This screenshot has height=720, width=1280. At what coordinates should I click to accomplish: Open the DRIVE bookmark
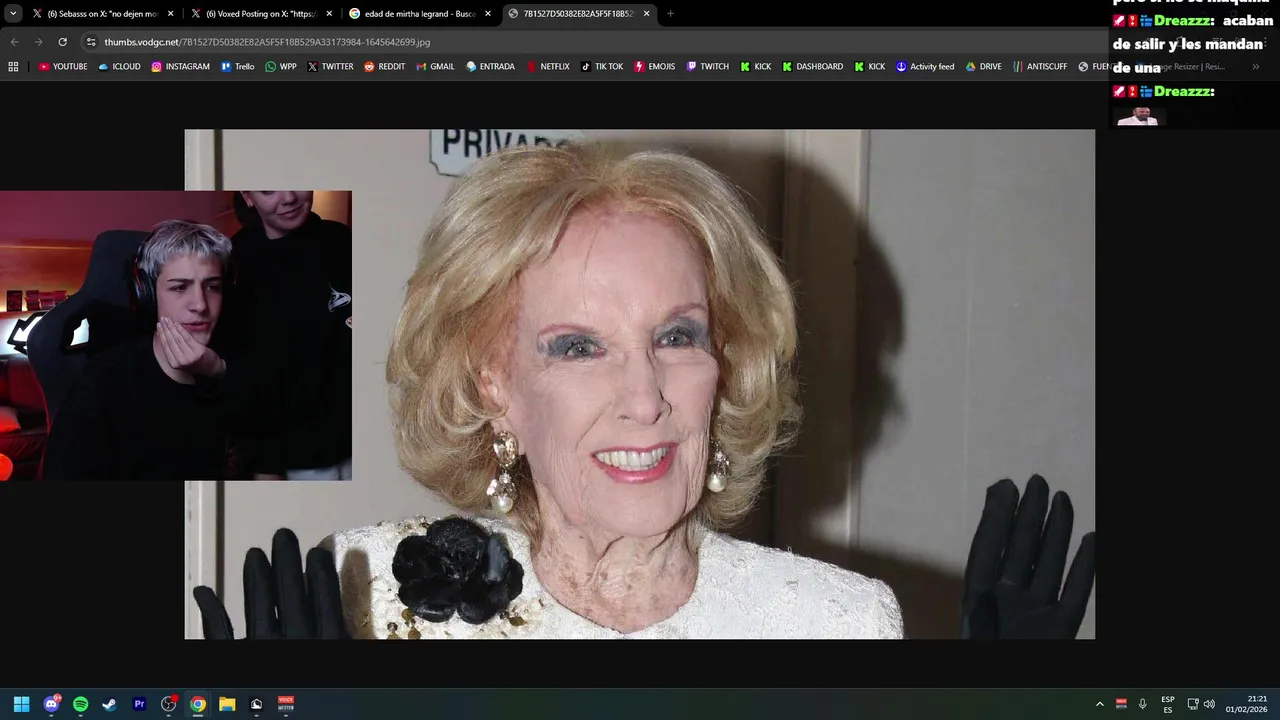[983, 67]
